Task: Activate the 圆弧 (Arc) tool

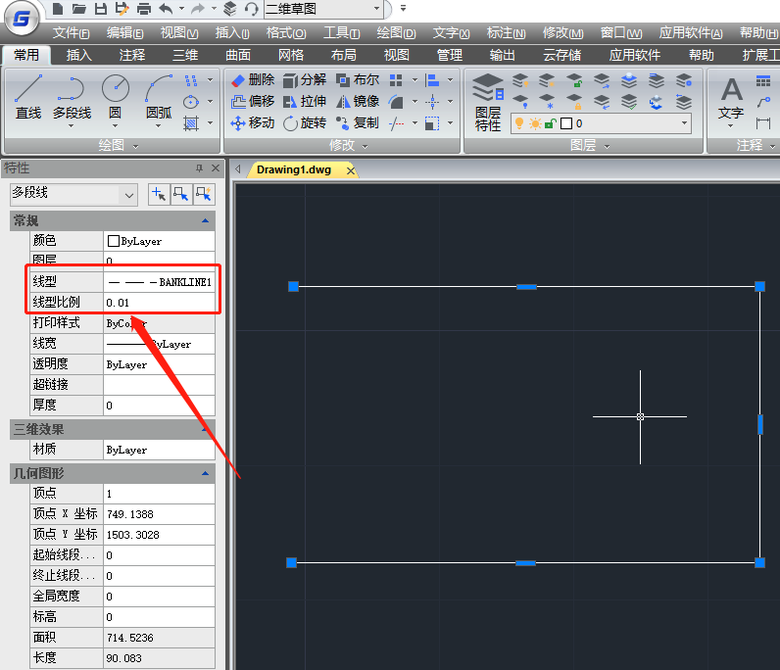Action: 158,98
